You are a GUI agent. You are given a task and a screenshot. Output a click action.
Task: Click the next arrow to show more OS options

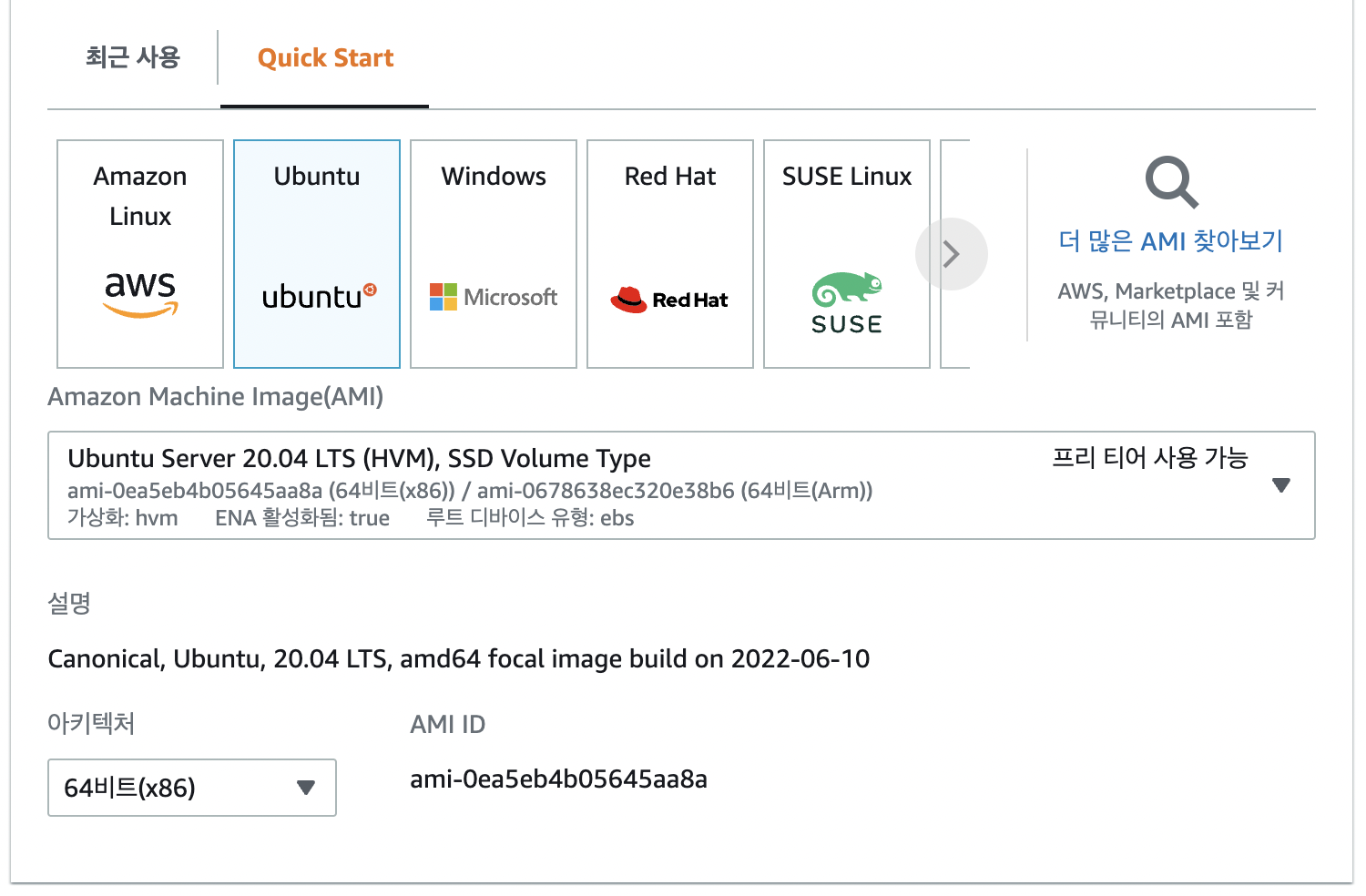[x=952, y=254]
